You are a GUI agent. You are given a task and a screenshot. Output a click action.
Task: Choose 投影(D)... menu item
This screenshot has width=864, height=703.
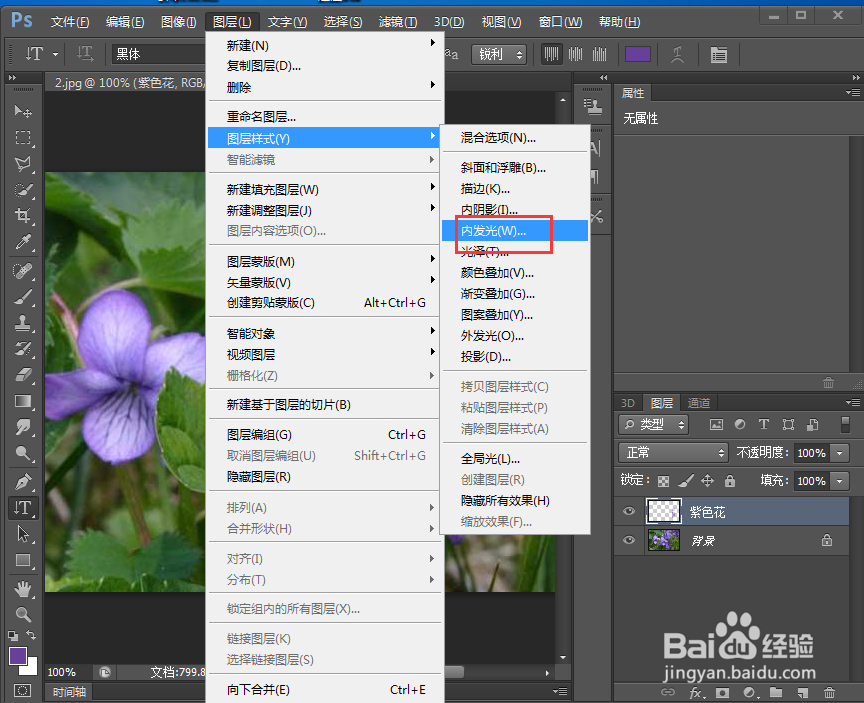[515, 356]
